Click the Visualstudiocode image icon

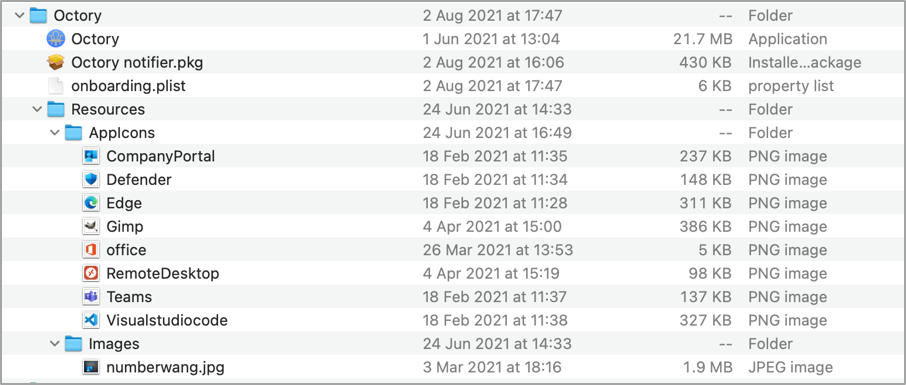pyautogui.click(x=91, y=320)
